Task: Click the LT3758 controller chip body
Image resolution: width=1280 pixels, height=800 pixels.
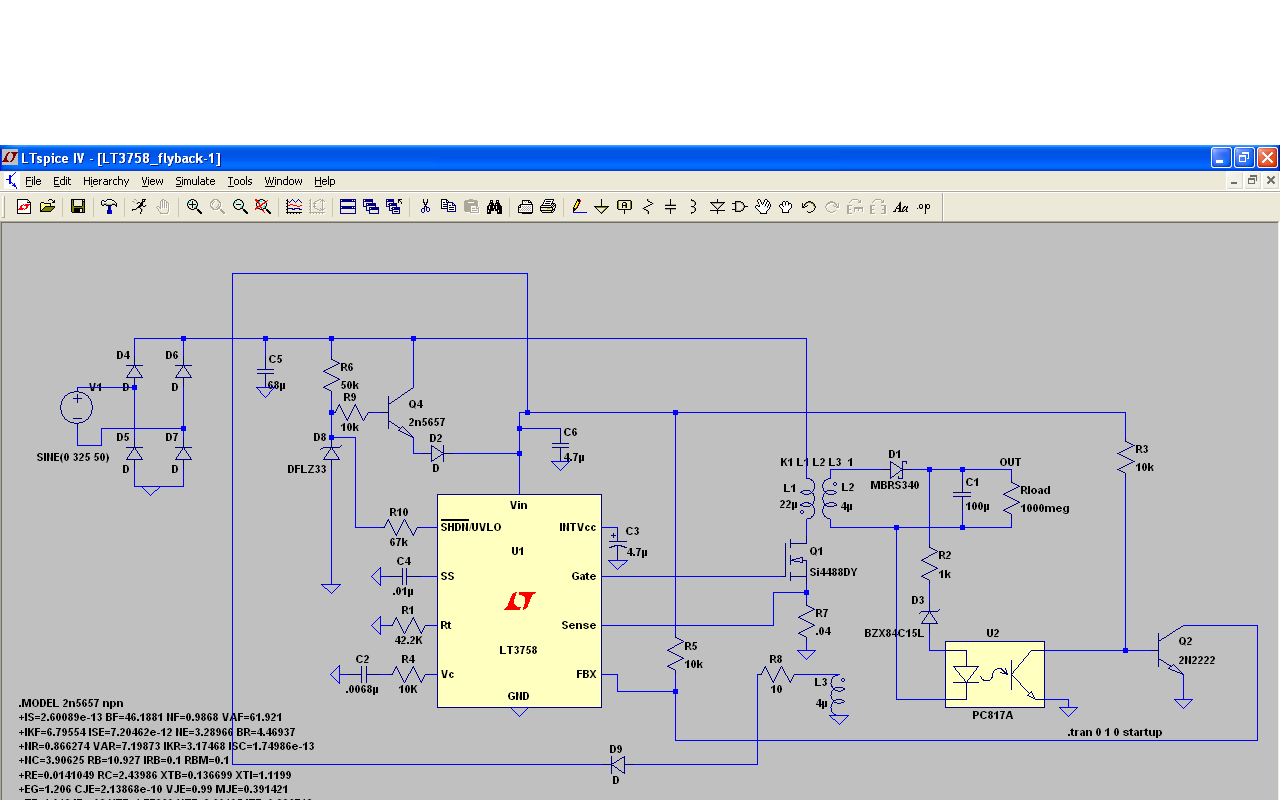Action: (x=519, y=600)
